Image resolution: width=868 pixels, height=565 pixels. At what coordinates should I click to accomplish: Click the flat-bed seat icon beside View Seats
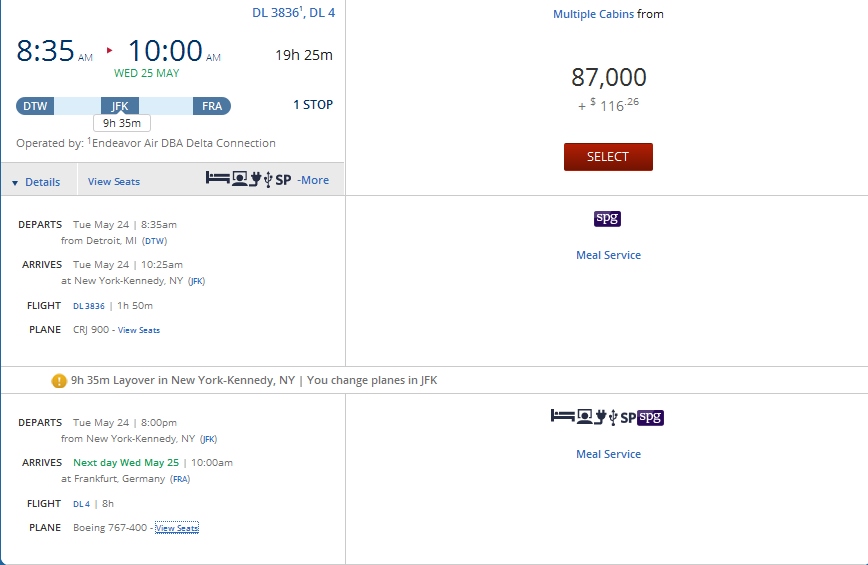pos(217,179)
